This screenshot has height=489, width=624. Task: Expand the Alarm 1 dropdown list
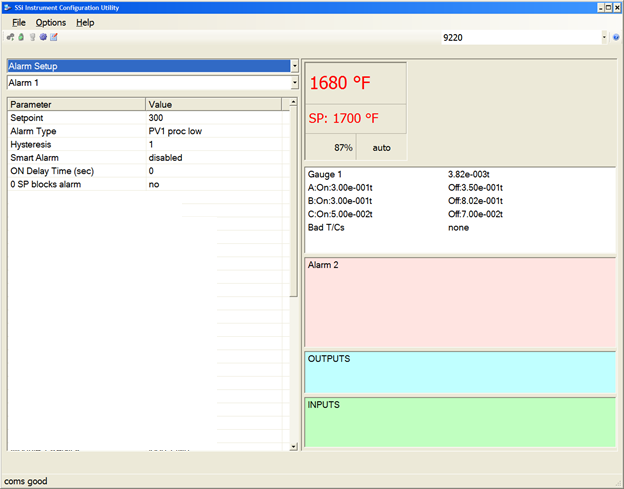tap(294, 82)
